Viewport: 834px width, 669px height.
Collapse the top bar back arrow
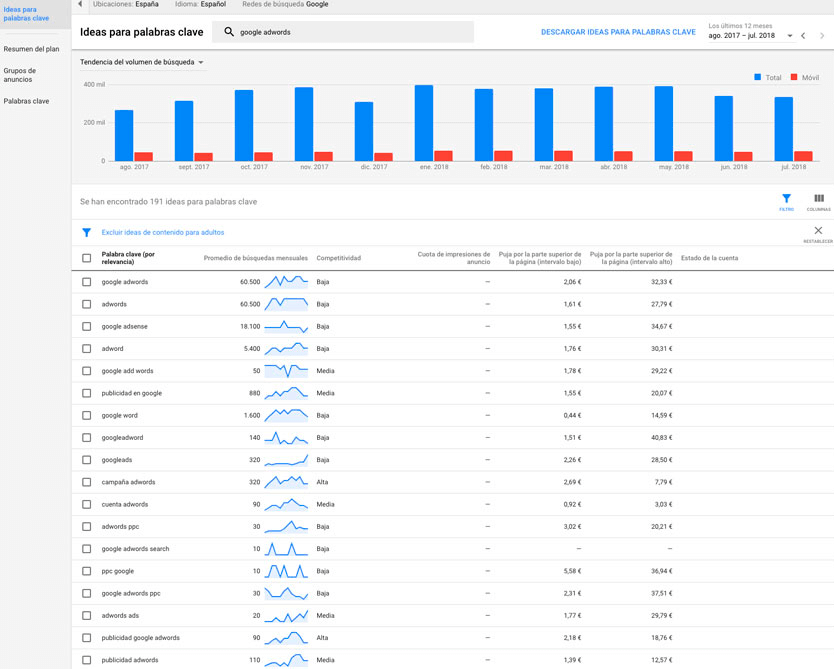coord(80,4)
